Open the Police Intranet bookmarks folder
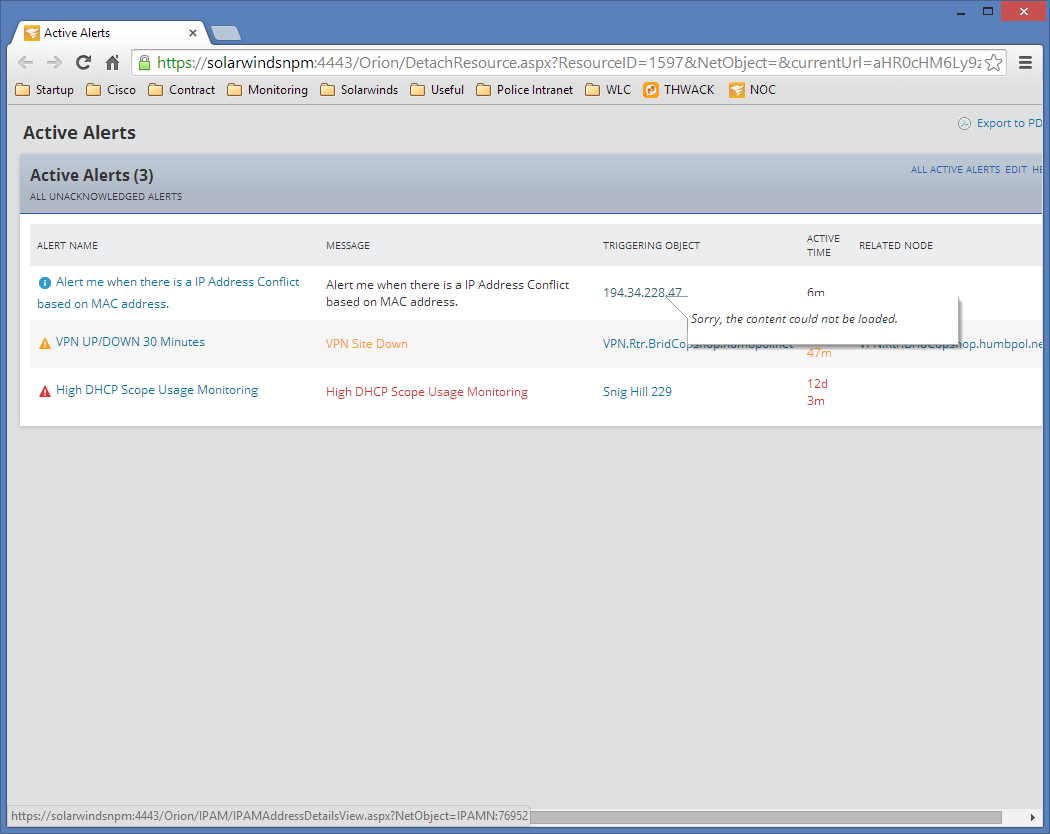Image resolution: width=1050 pixels, height=834 pixels. point(524,90)
